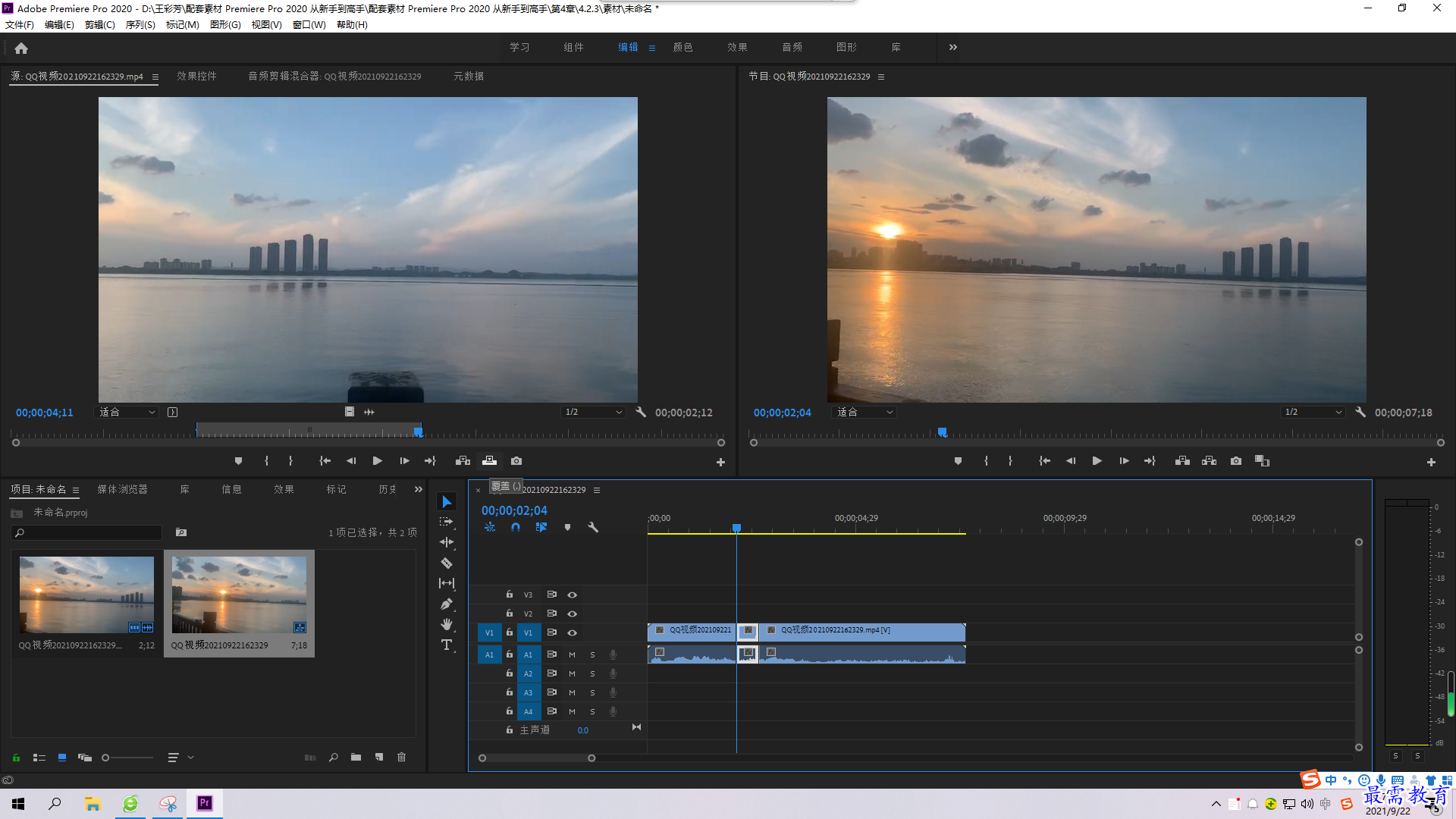Click Overwrite button in Source monitor
Image resolution: width=1456 pixels, height=819 pixels.
pyautogui.click(x=489, y=461)
